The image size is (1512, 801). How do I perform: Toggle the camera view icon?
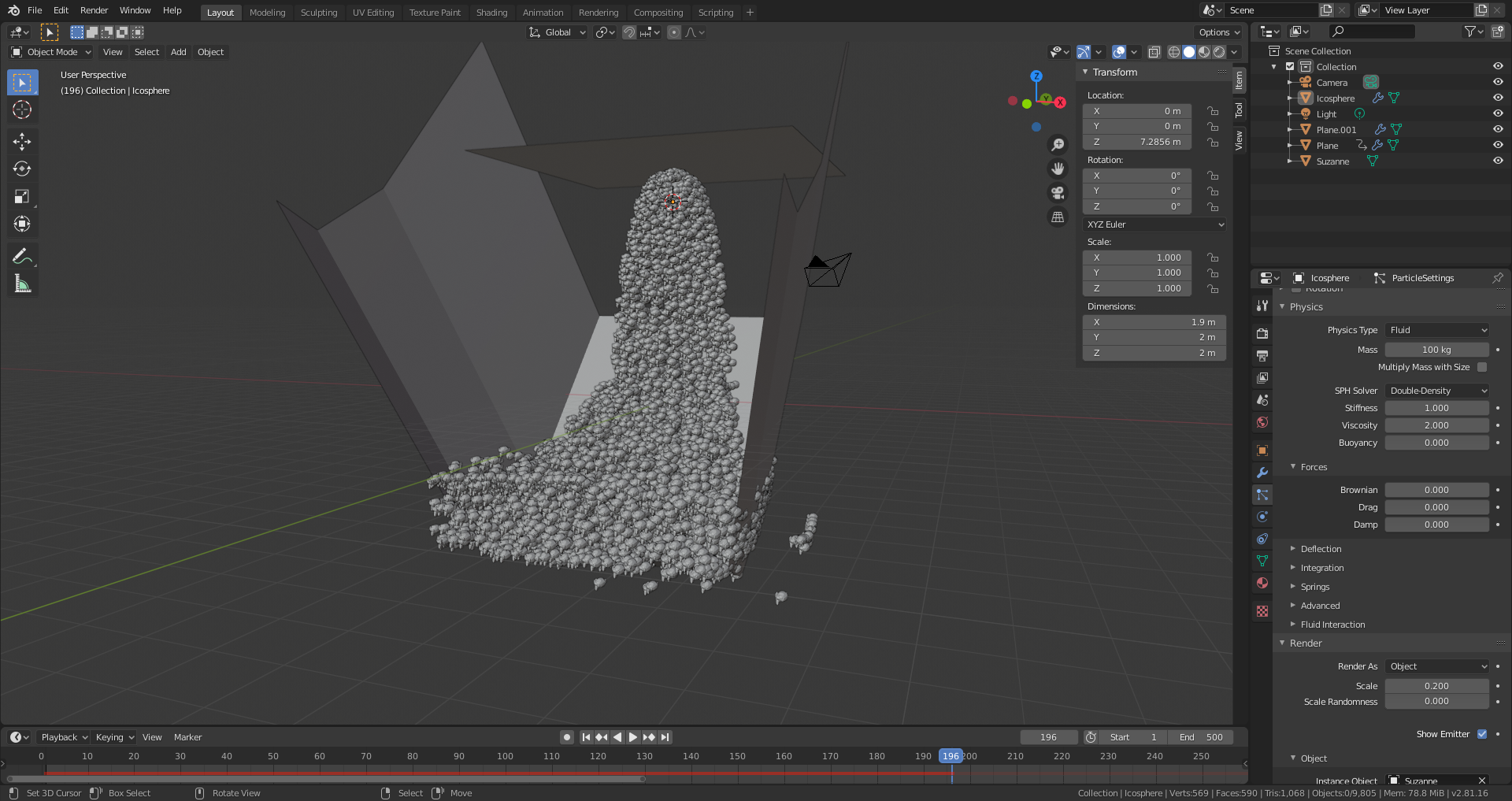point(1058,193)
